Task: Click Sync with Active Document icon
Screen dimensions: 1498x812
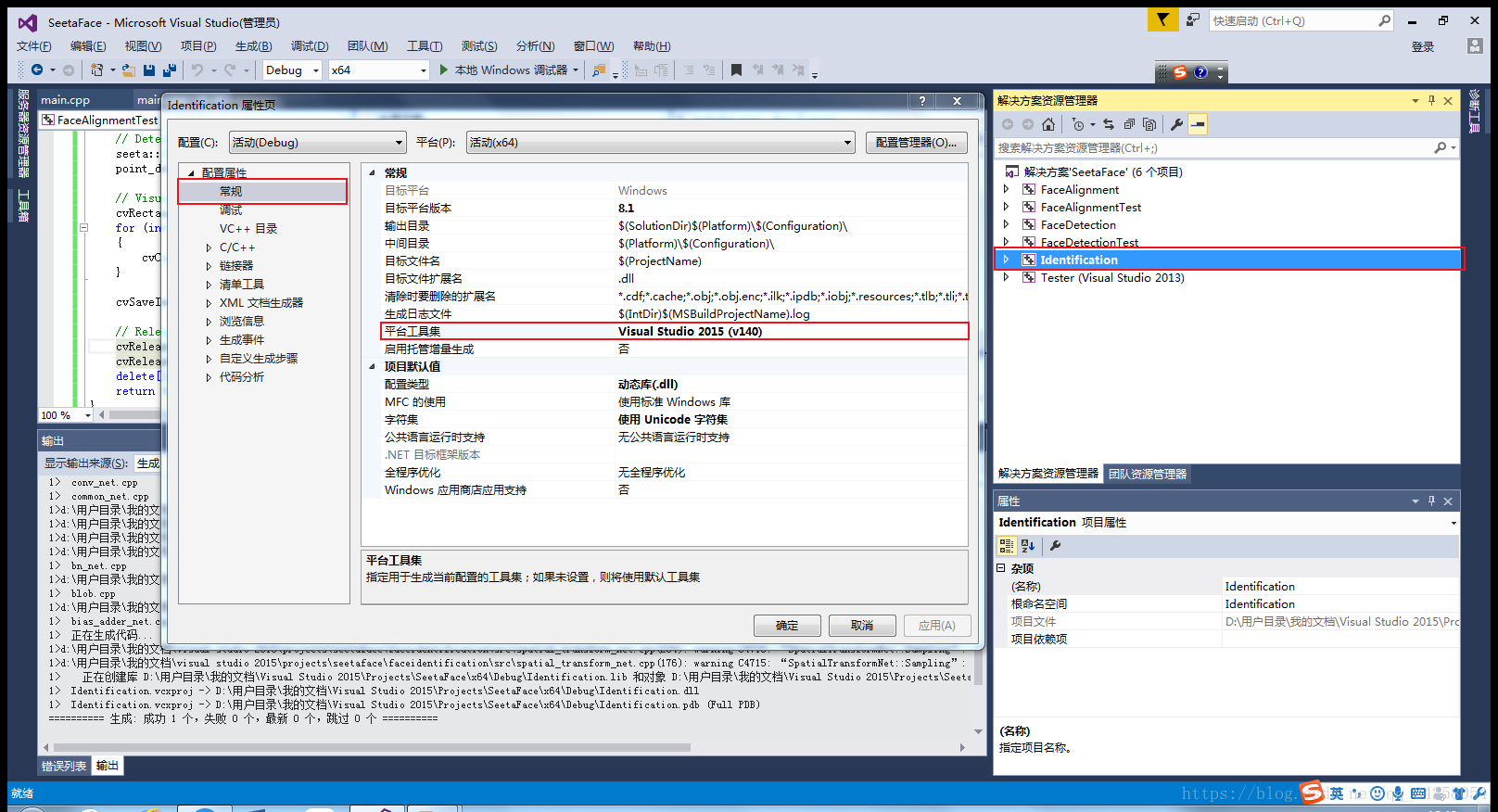Action: [1109, 124]
